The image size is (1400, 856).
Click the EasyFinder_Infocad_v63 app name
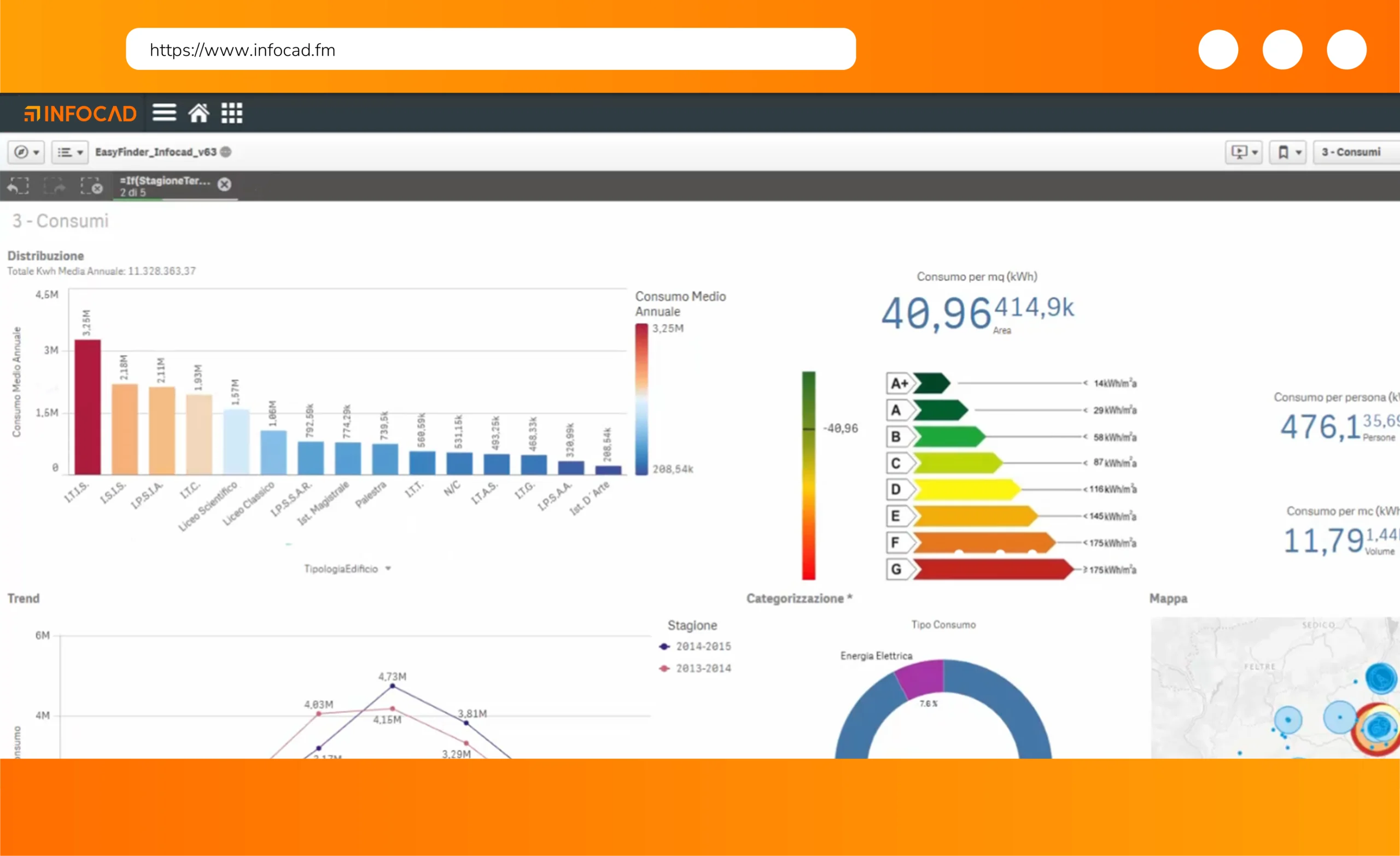[x=156, y=151]
